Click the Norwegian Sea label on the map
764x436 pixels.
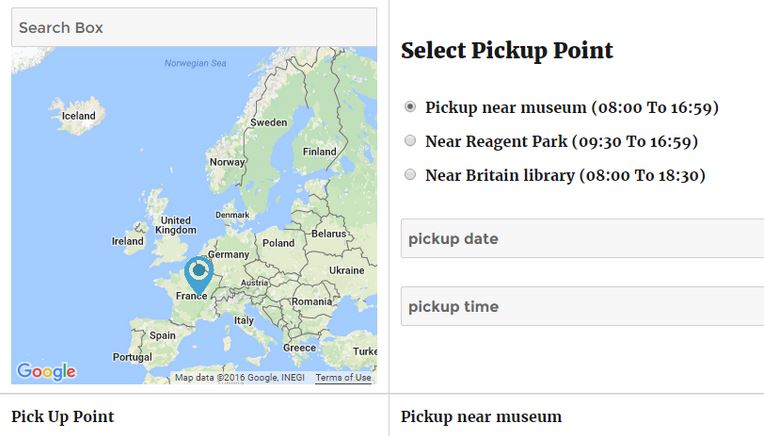(195, 63)
